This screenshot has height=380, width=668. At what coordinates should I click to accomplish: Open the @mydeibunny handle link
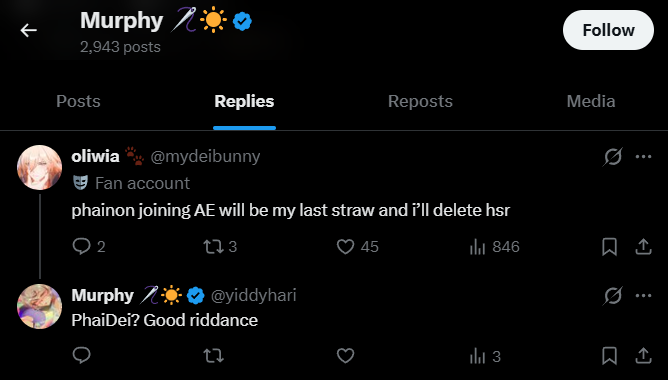[x=205, y=156]
